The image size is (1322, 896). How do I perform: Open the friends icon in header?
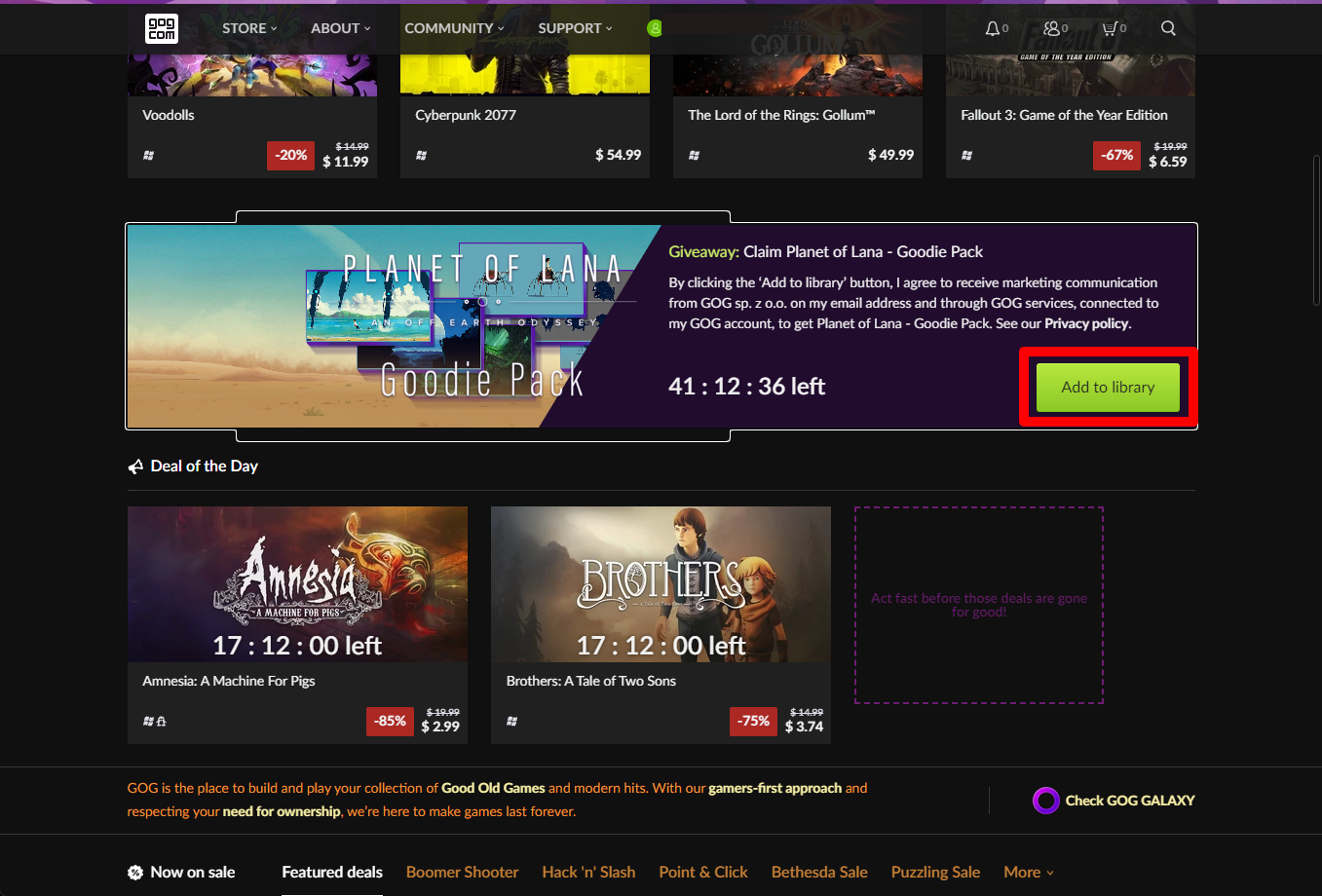[x=1051, y=28]
